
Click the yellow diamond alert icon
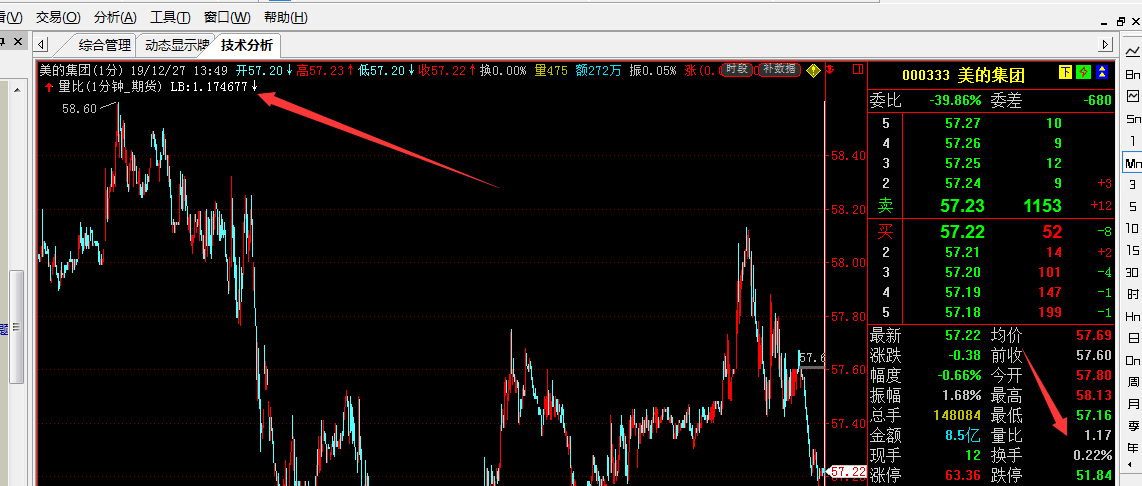(814, 71)
